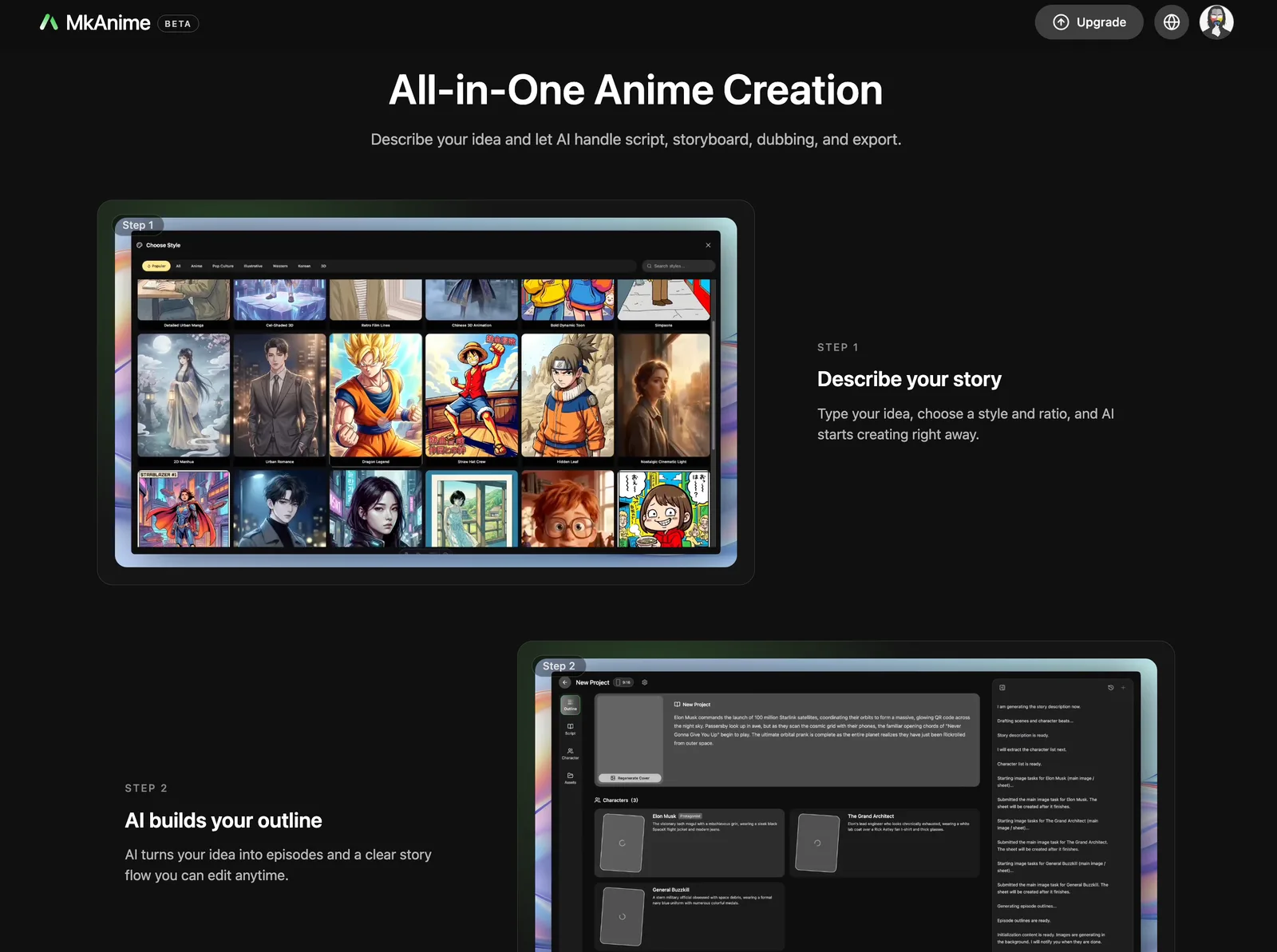Close the Choose Style dialog
1277x952 pixels.
[x=708, y=245]
